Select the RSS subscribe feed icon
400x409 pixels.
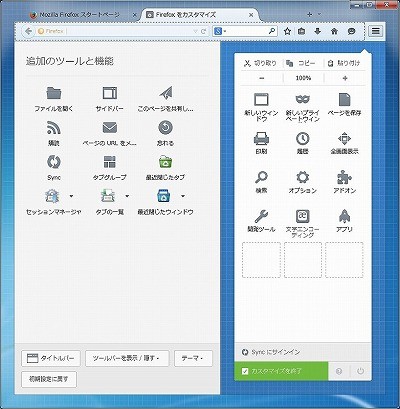coord(54,128)
